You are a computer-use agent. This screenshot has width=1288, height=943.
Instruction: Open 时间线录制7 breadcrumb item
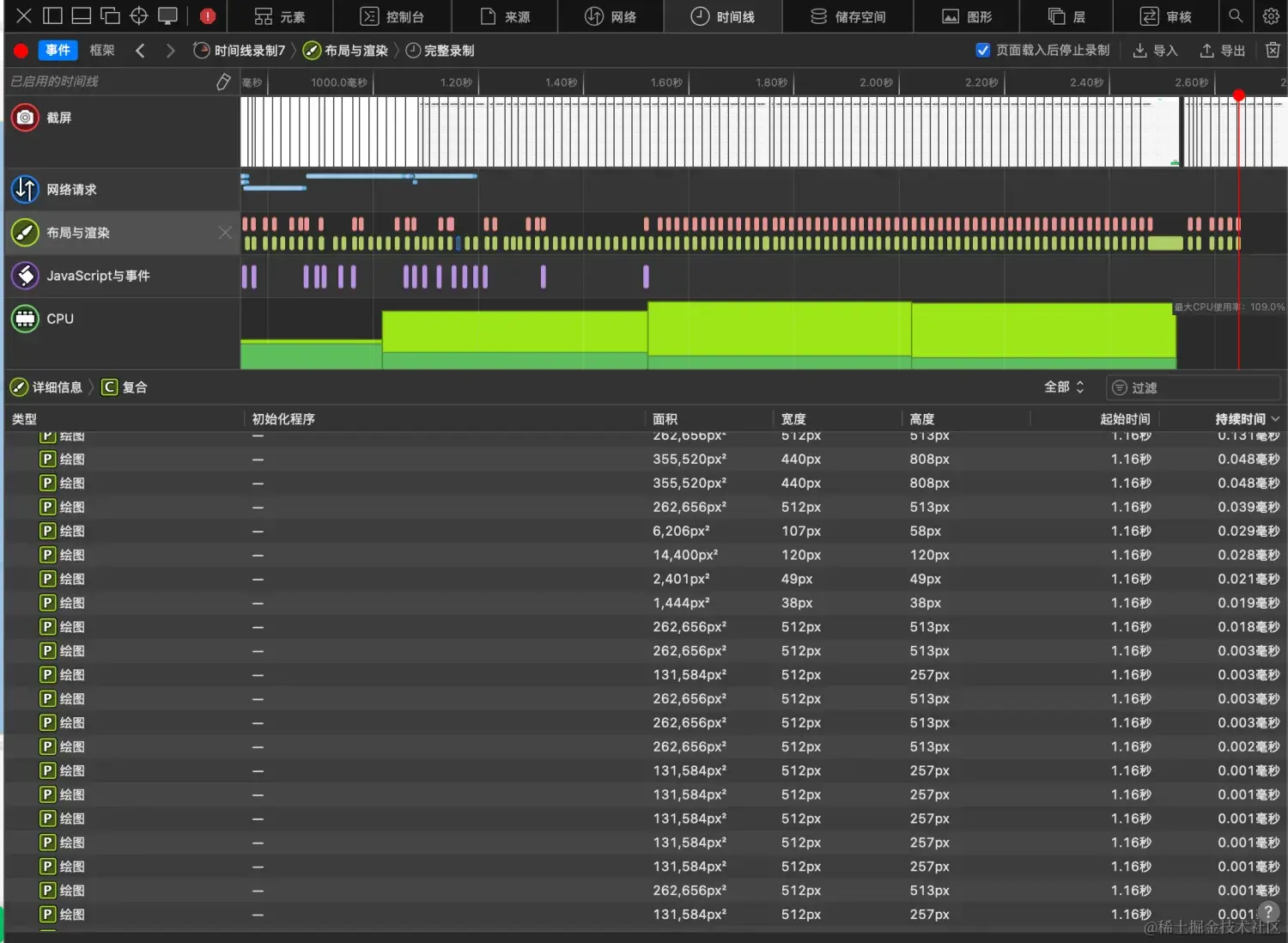(240, 51)
